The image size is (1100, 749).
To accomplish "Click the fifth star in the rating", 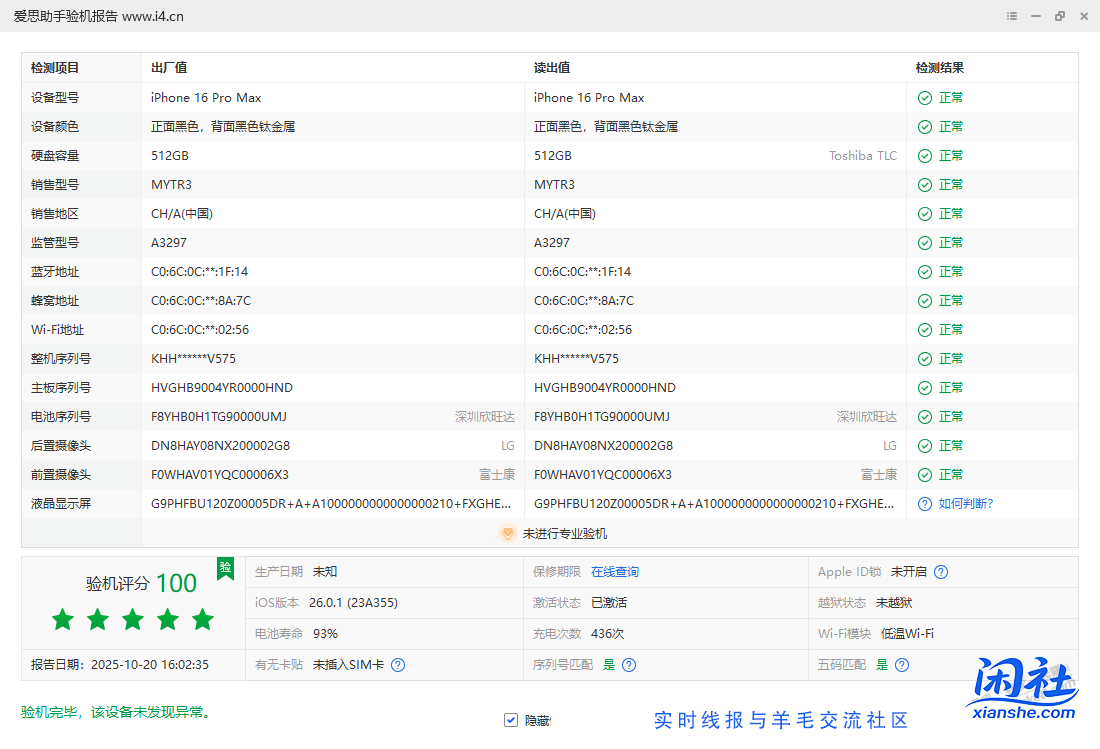I will click(203, 619).
